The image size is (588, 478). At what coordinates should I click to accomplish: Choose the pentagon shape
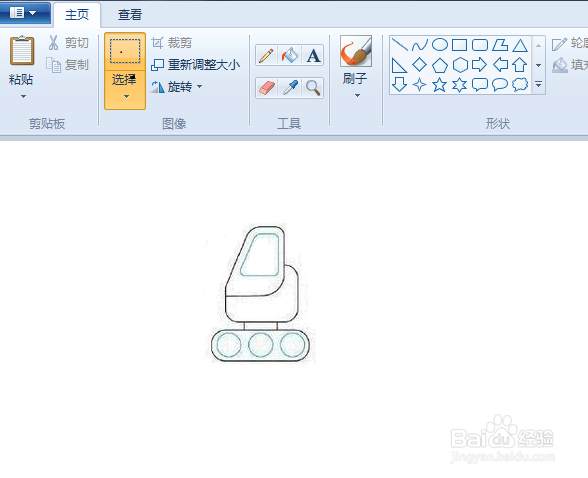(x=440, y=65)
